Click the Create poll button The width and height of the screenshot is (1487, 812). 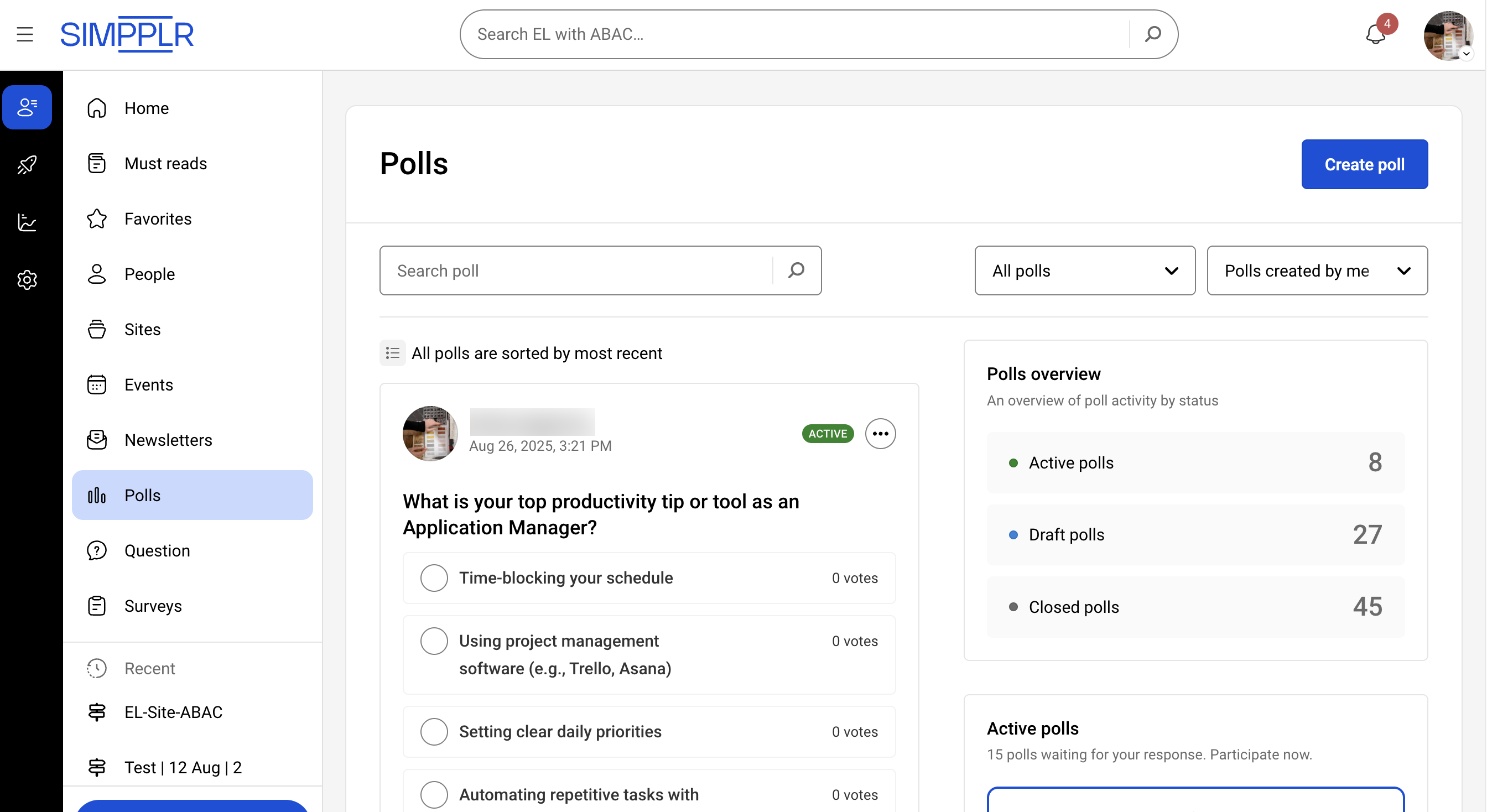1364,164
